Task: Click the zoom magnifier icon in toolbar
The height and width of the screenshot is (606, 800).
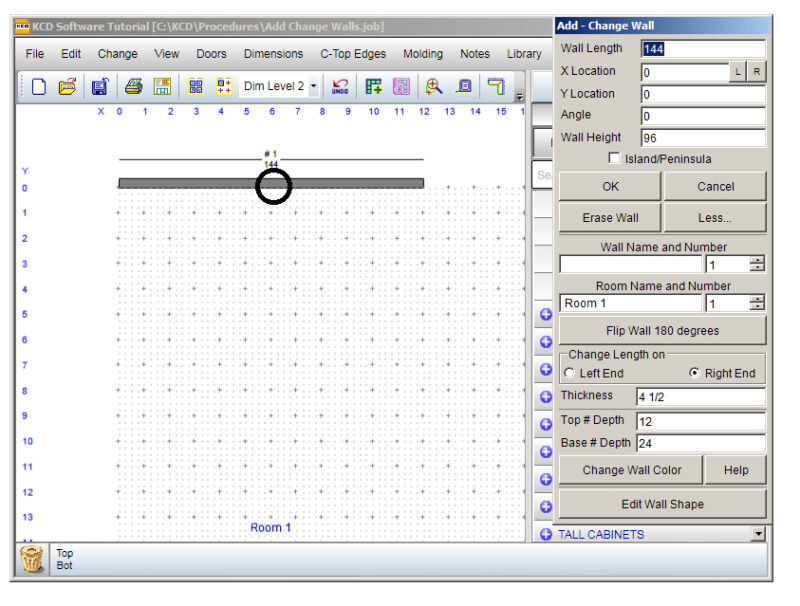Action: point(434,87)
